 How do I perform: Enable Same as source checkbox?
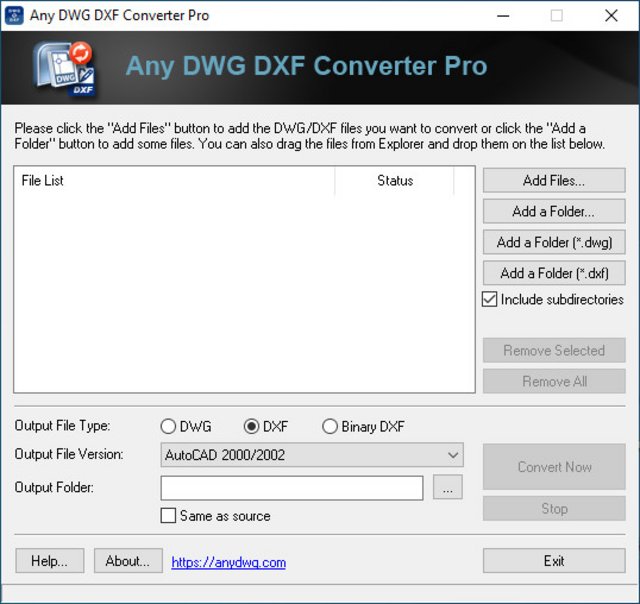pyautogui.click(x=168, y=515)
